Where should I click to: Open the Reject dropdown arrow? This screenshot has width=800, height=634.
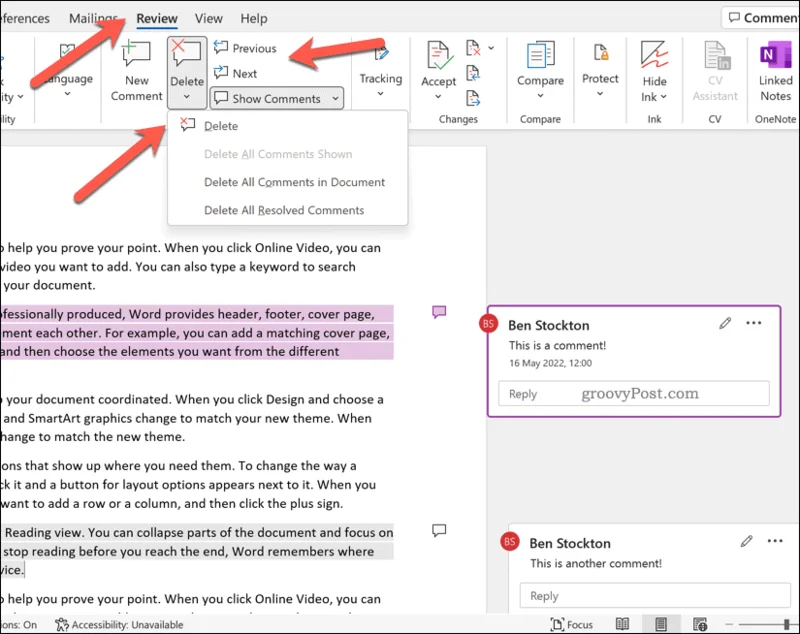(x=491, y=48)
